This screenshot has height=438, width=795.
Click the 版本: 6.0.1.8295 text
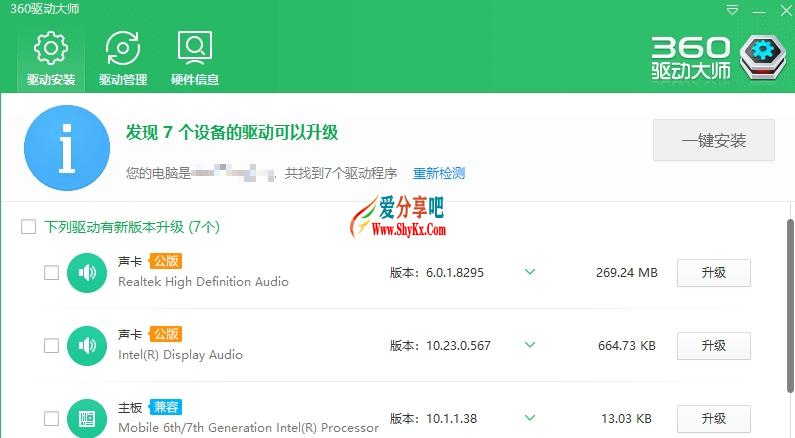(x=437, y=273)
